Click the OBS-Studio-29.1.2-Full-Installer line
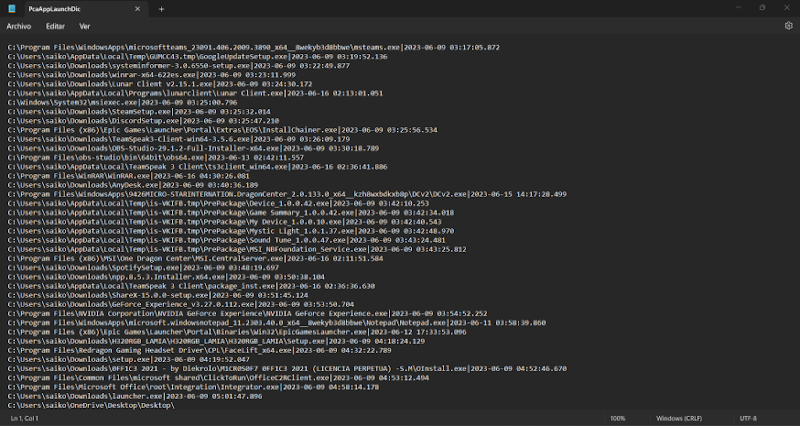Viewport: 800px width, 426px height. click(193, 148)
